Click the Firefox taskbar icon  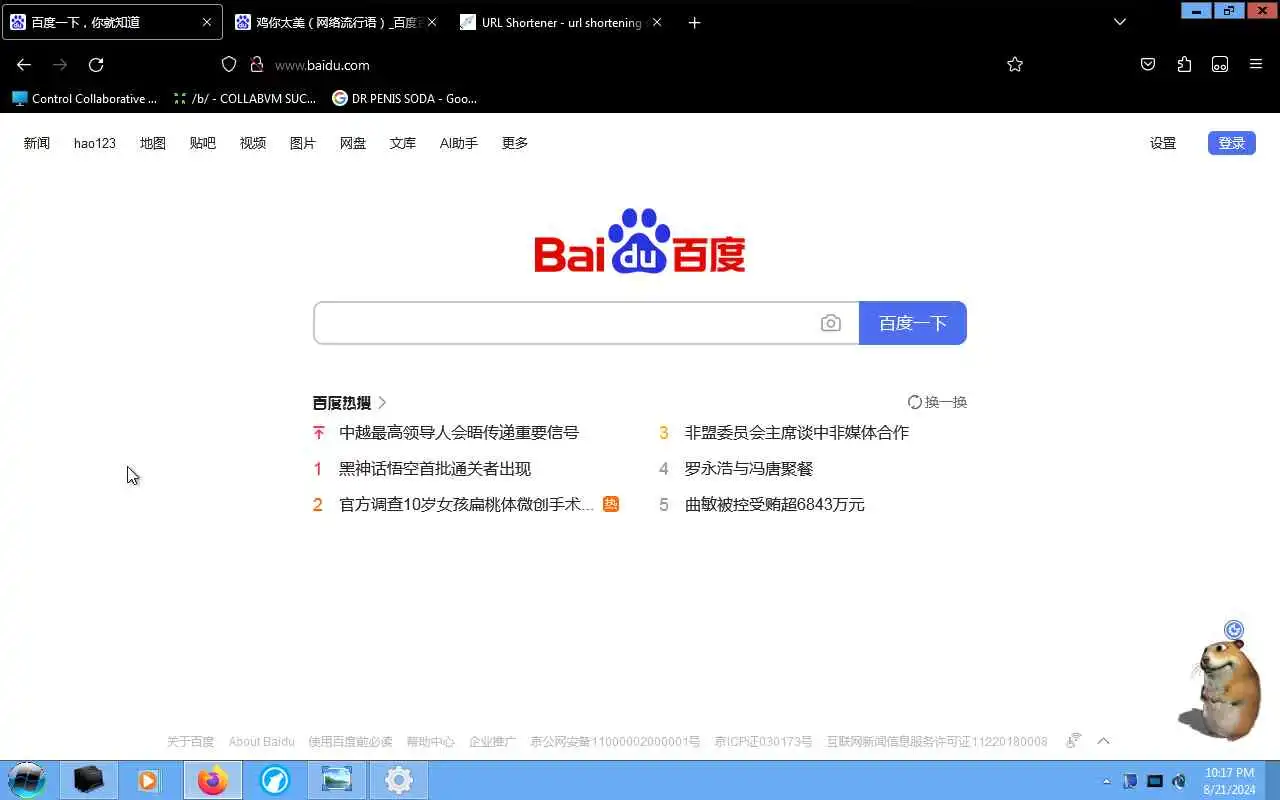pyautogui.click(x=212, y=780)
